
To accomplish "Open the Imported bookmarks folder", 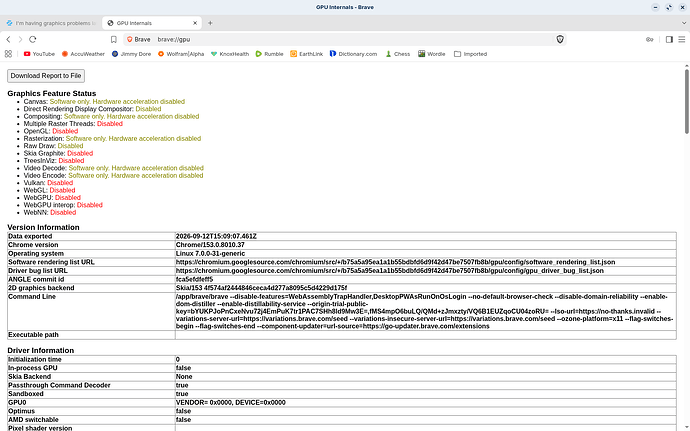I will (x=470, y=54).
